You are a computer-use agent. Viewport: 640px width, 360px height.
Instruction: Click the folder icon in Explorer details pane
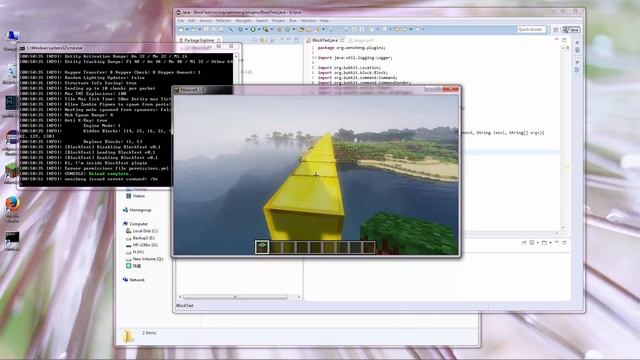128,336
